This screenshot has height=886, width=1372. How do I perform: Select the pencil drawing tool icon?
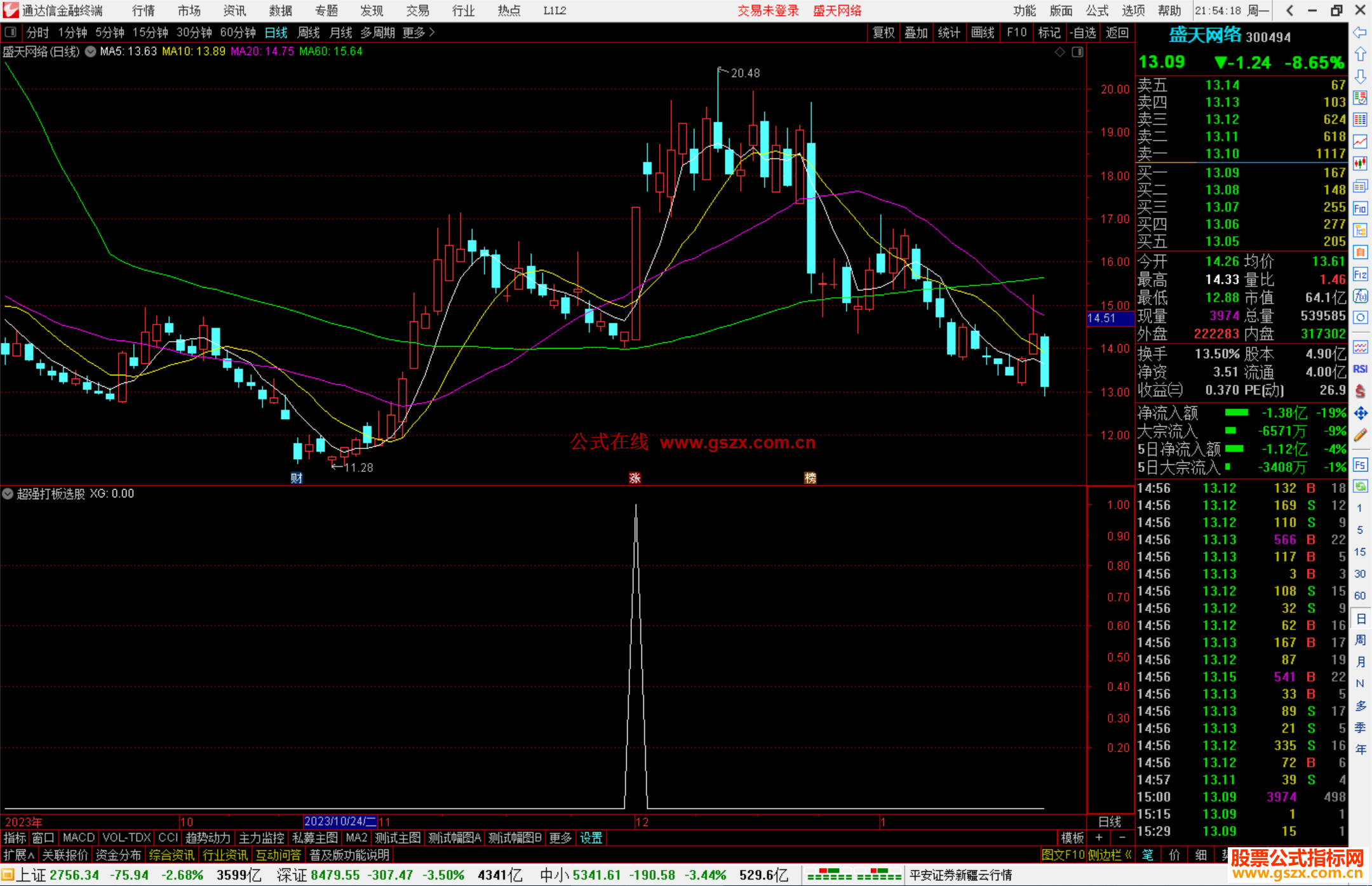[1360, 435]
